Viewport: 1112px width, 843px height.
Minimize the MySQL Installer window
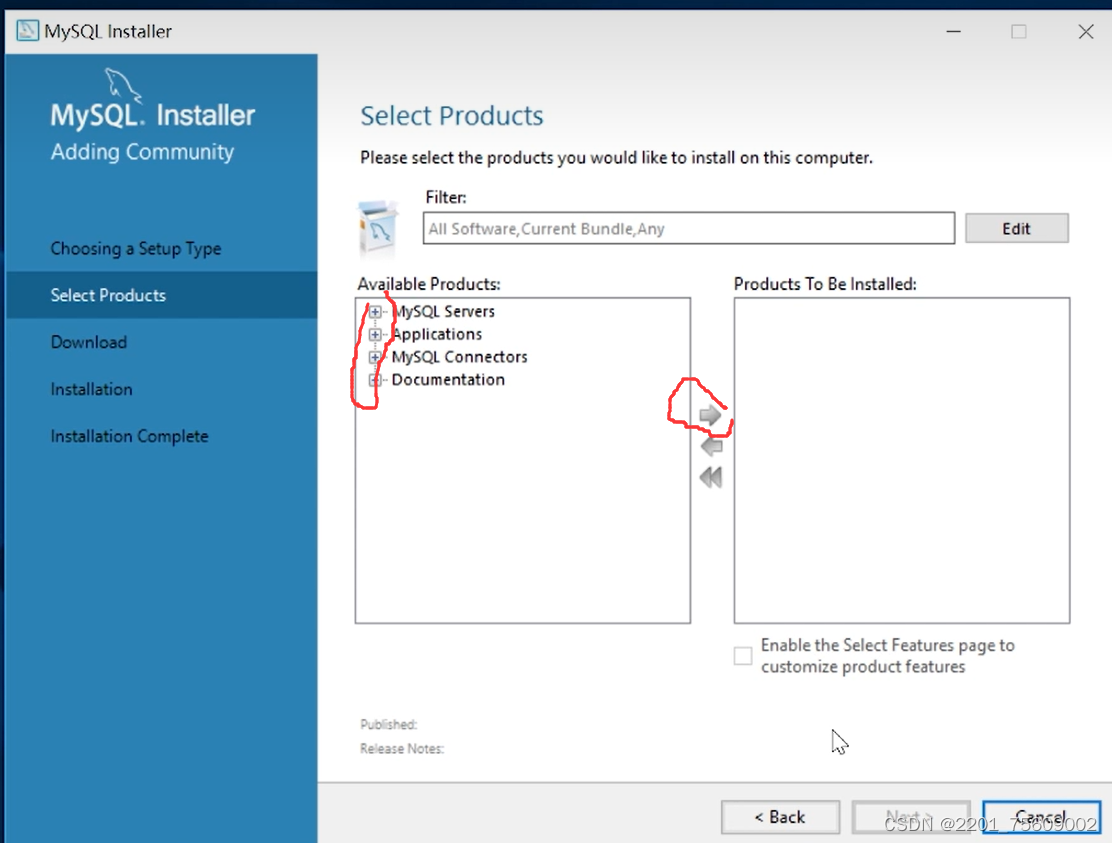pyautogui.click(x=953, y=31)
